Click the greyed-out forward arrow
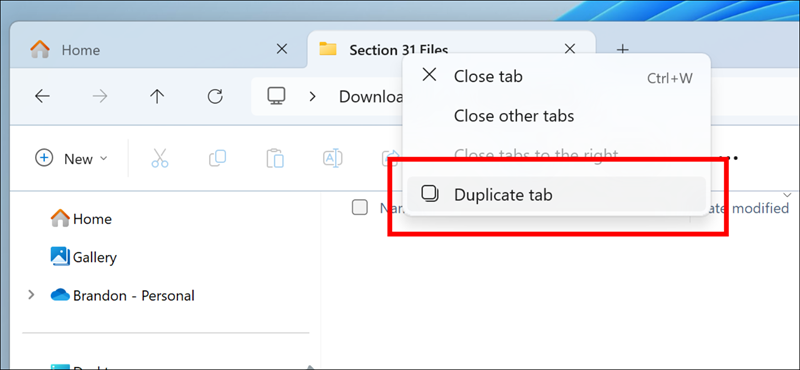Screen dimensions: 800x370 click(x=99, y=96)
